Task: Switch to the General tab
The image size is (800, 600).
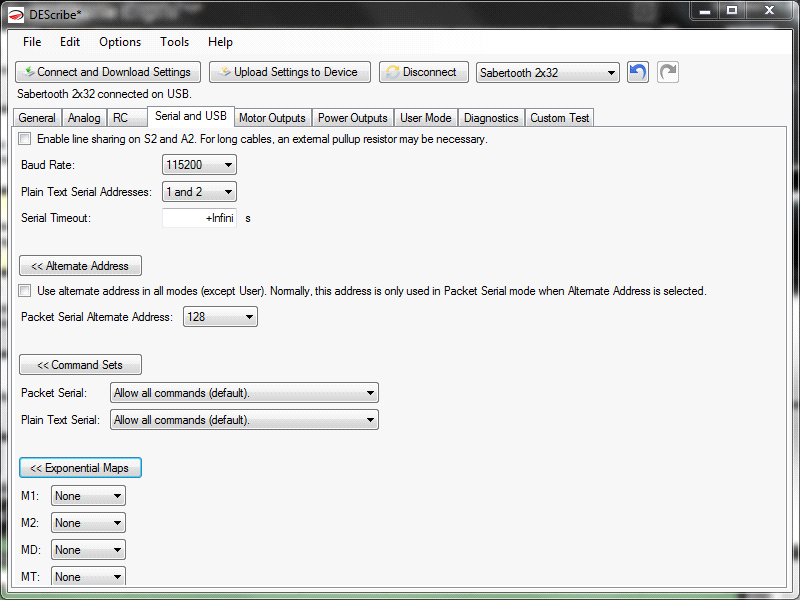Action: (x=37, y=118)
